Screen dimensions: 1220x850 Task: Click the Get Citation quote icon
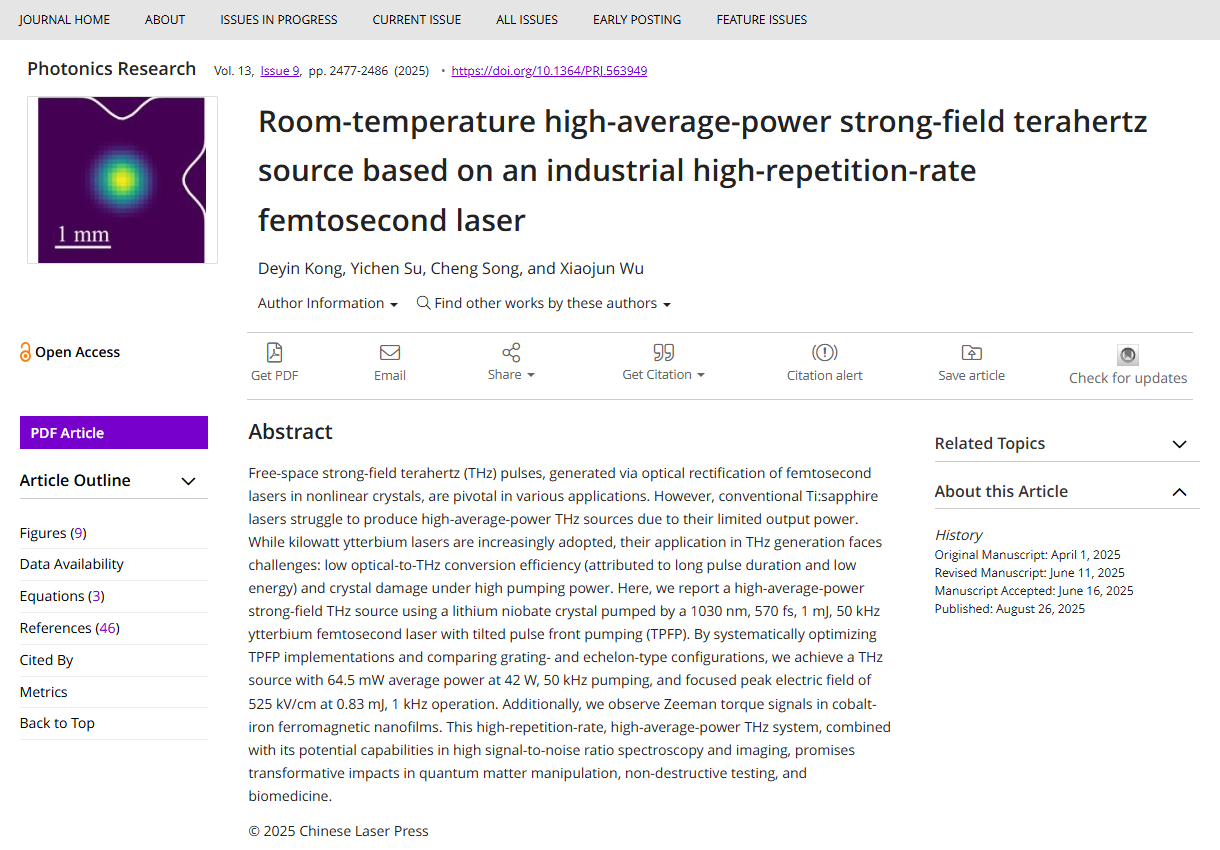663,352
